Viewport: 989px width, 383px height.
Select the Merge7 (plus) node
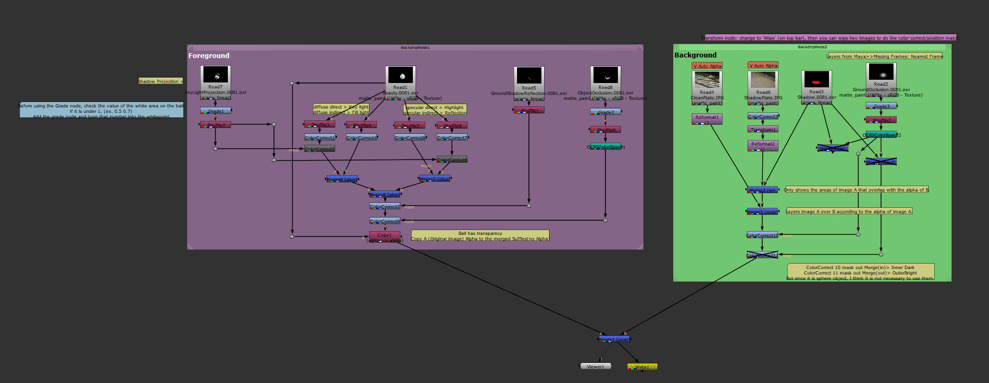pyautogui.click(x=435, y=179)
